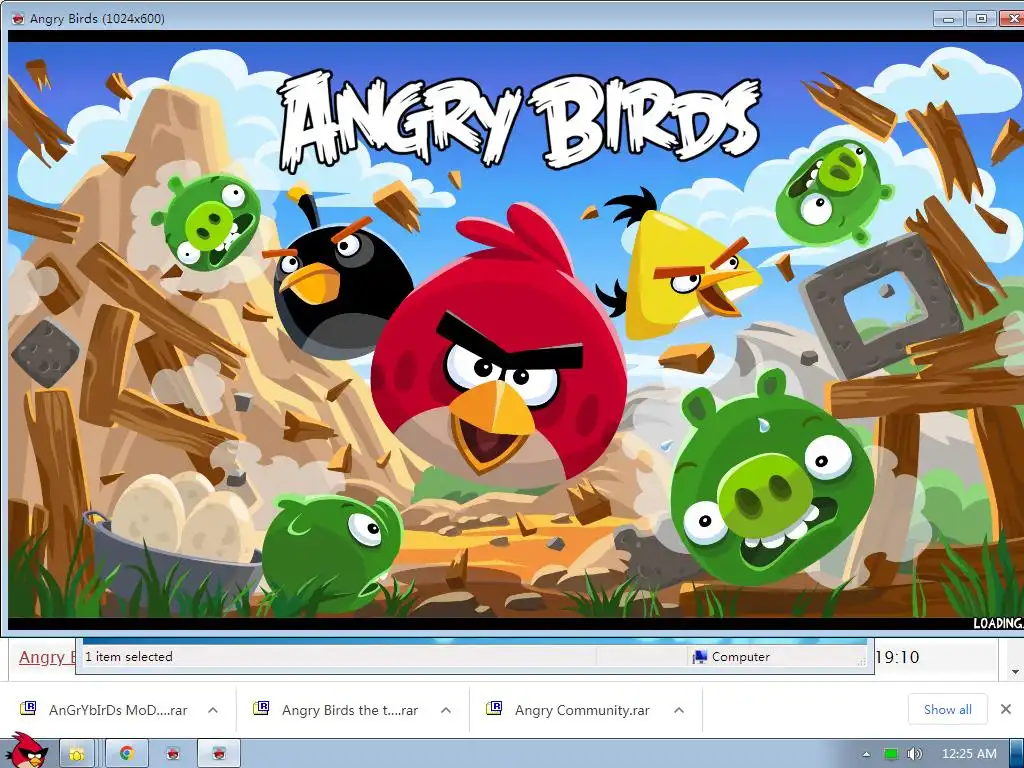
Task: Click the browser scrollbar down arrow
Action: pyautogui.click(x=1015, y=671)
